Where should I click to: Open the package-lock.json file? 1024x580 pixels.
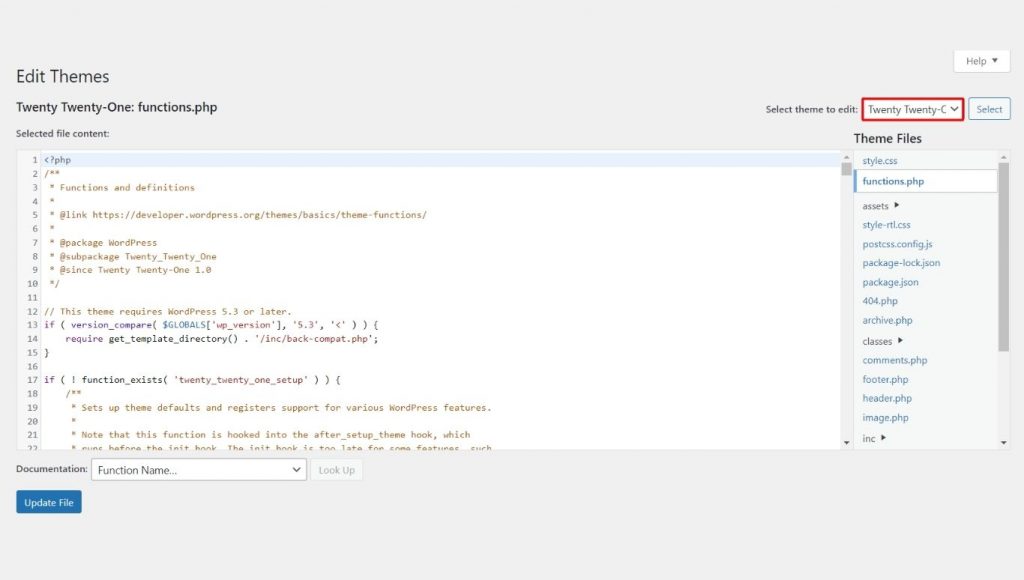pos(901,262)
